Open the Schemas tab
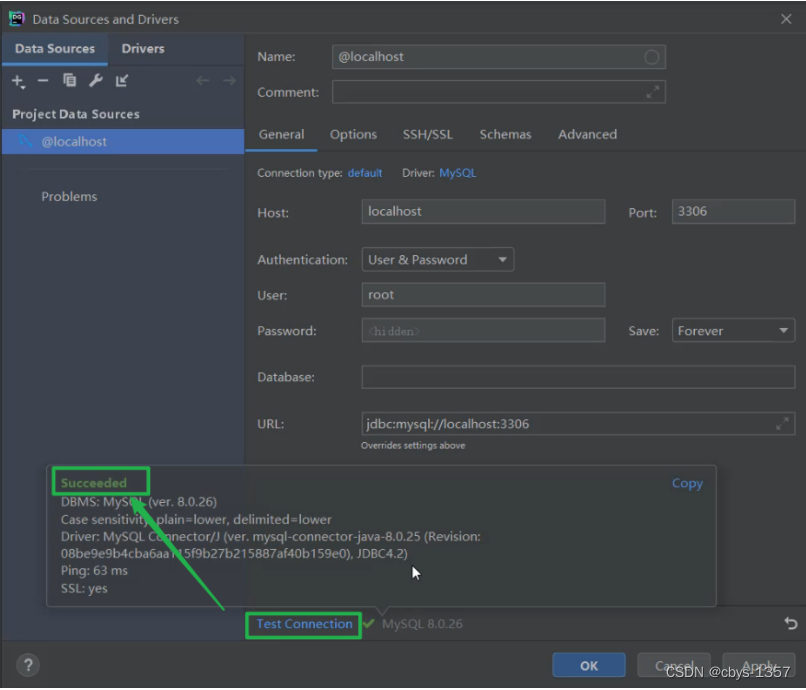Screen dimensions: 806x690 pos(505,135)
